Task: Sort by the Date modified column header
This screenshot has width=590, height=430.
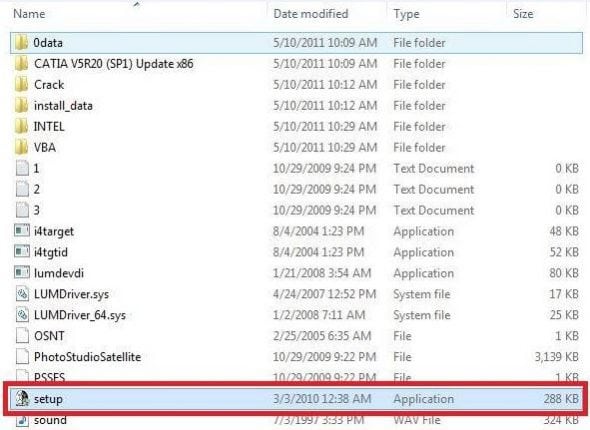Action: pos(311,14)
